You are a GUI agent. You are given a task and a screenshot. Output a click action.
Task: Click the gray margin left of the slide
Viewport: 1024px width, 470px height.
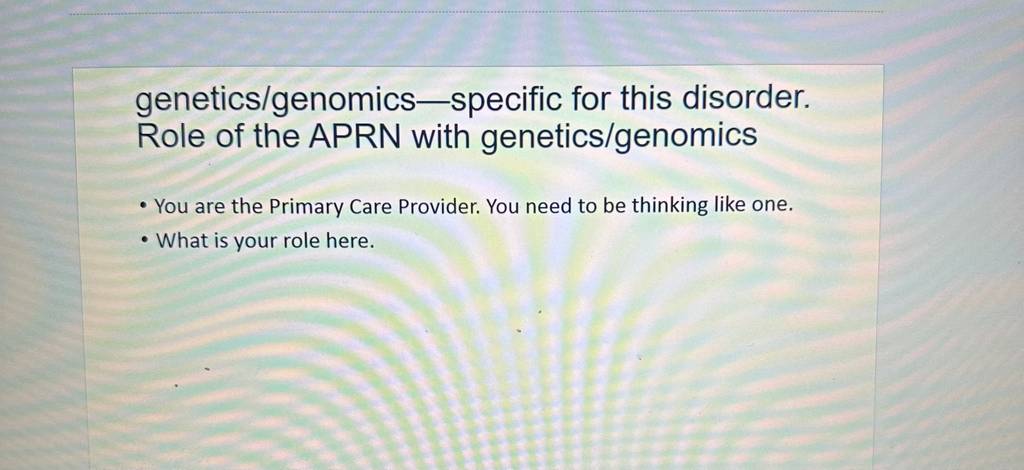point(36,261)
